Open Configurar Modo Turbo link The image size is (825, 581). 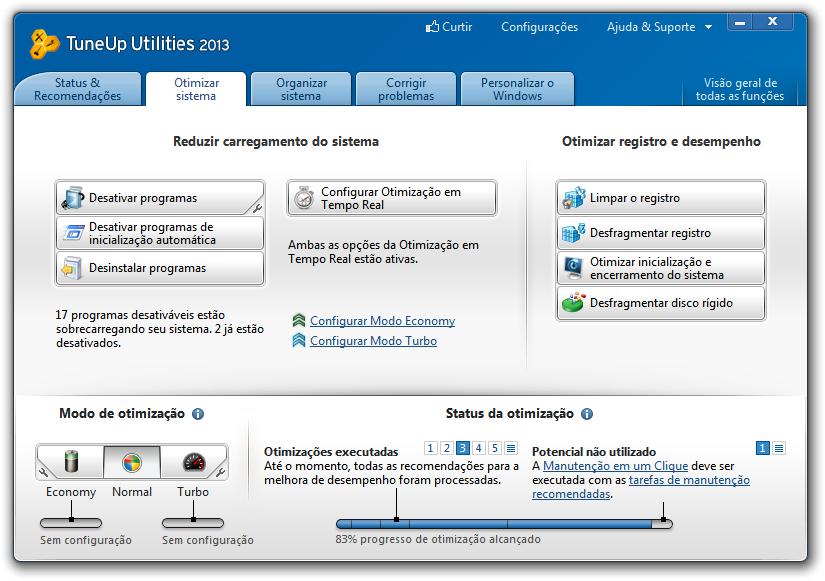coord(373,340)
